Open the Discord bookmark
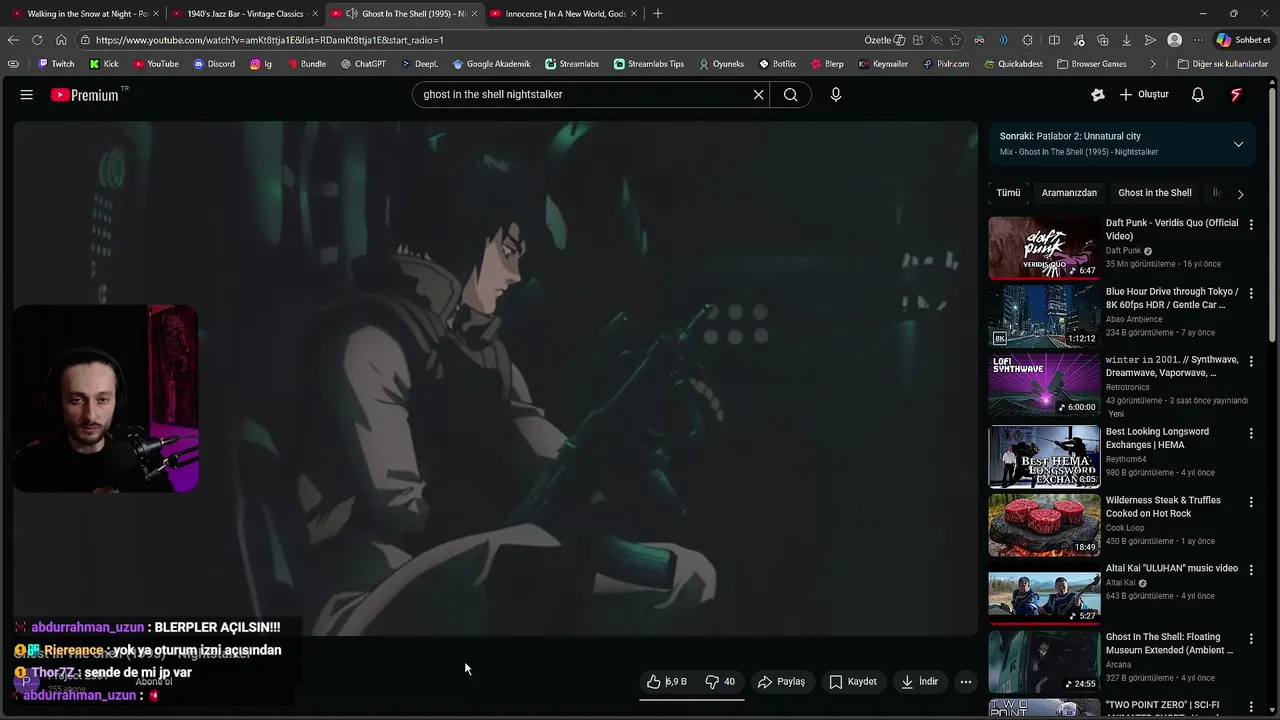Viewport: 1280px width, 720px height. coord(214,64)
